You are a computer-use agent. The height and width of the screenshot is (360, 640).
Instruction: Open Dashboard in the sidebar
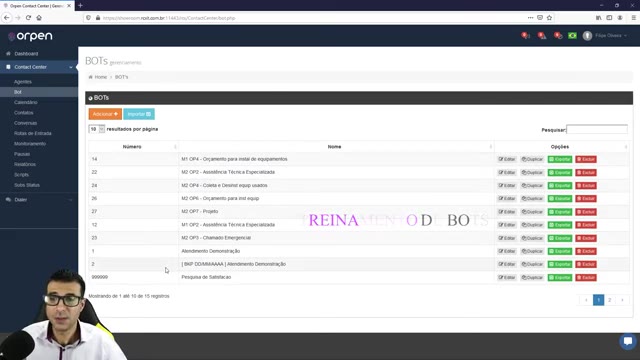click(26, 53)
